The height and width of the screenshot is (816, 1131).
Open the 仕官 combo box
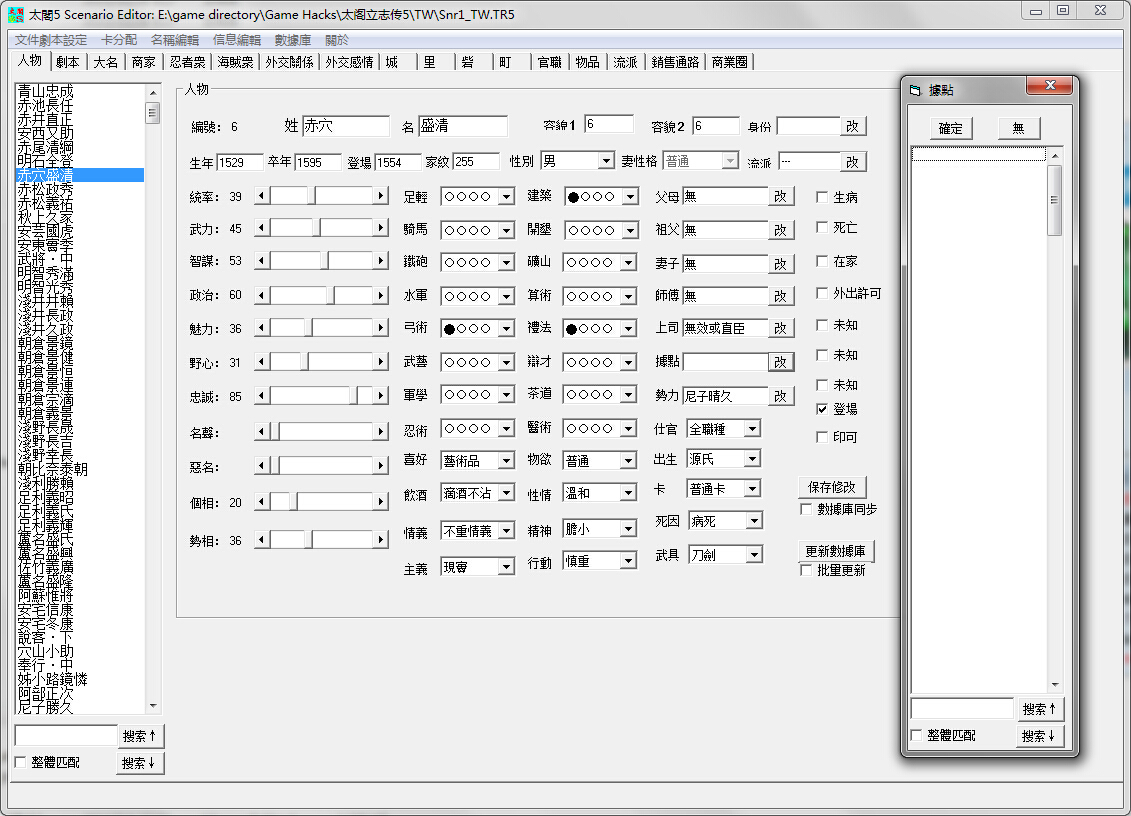coord(751,429)
